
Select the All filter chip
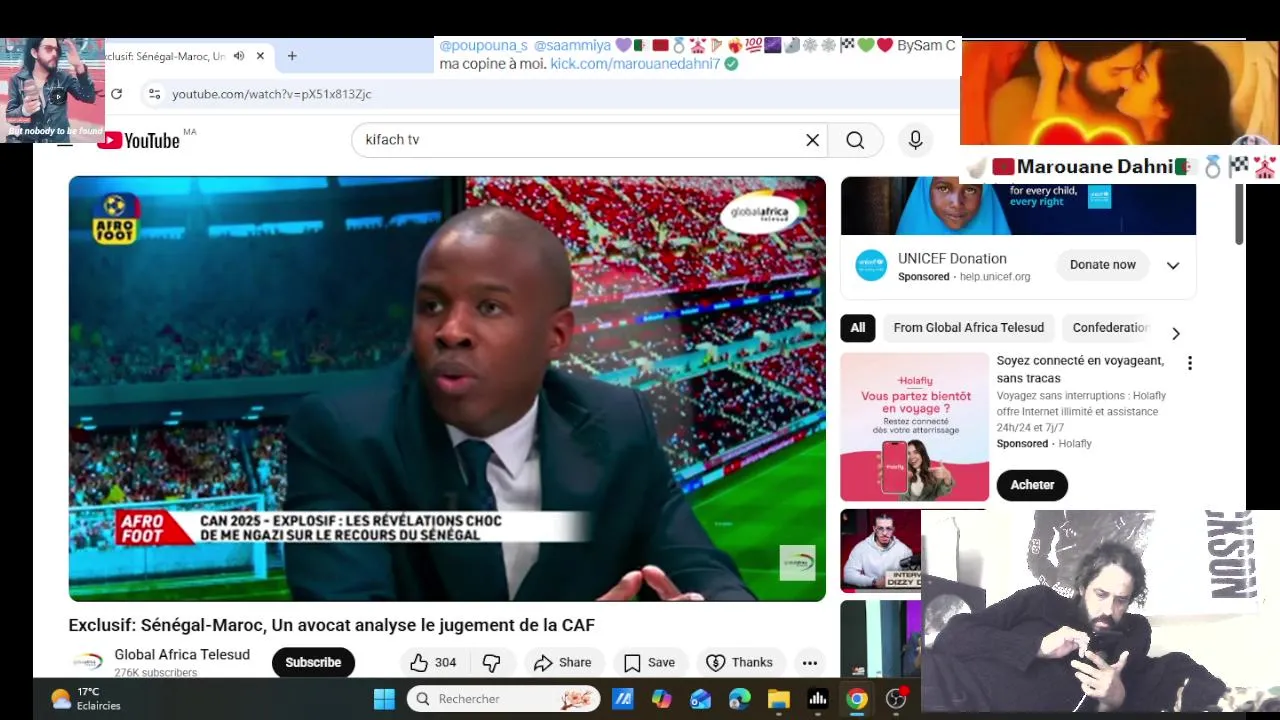[858, 328]
